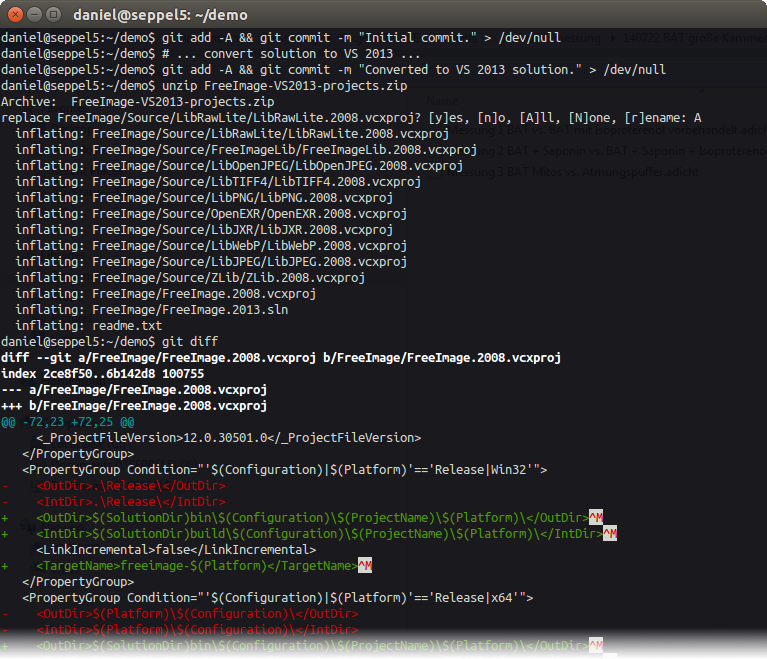Screen dimensions: 767x659
Task: Click the title 'daniel@seppel5: ~/demo'
Action: 160,15
